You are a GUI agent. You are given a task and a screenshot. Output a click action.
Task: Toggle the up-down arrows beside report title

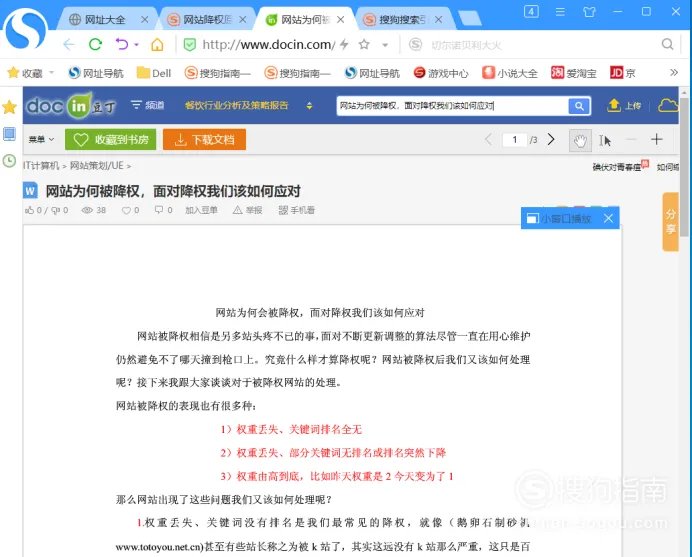(x=309, y=105)
